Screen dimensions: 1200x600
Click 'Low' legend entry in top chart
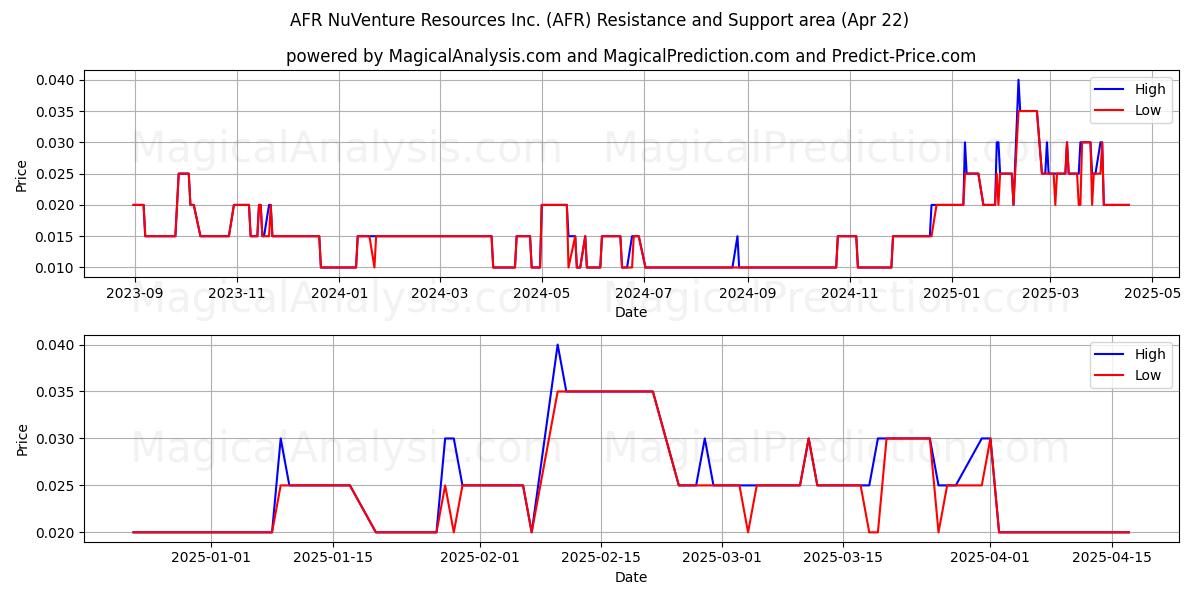1148,111
